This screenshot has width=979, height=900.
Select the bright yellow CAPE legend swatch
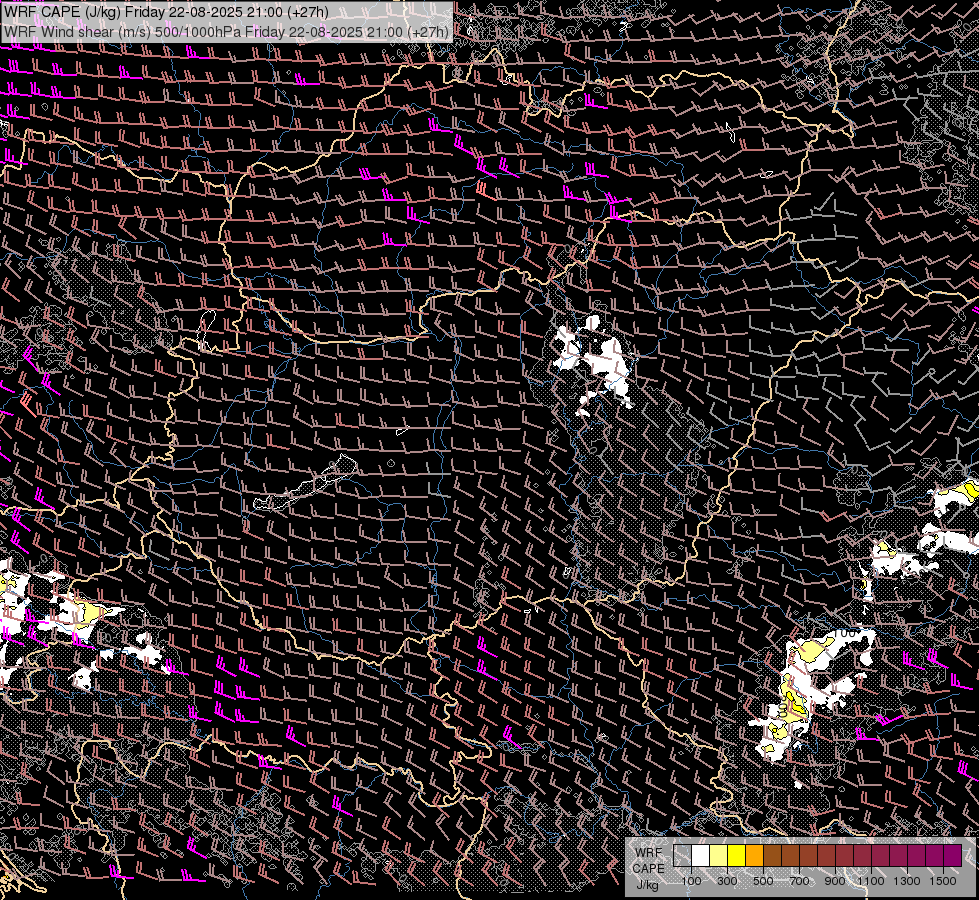[x=736, y=856]
